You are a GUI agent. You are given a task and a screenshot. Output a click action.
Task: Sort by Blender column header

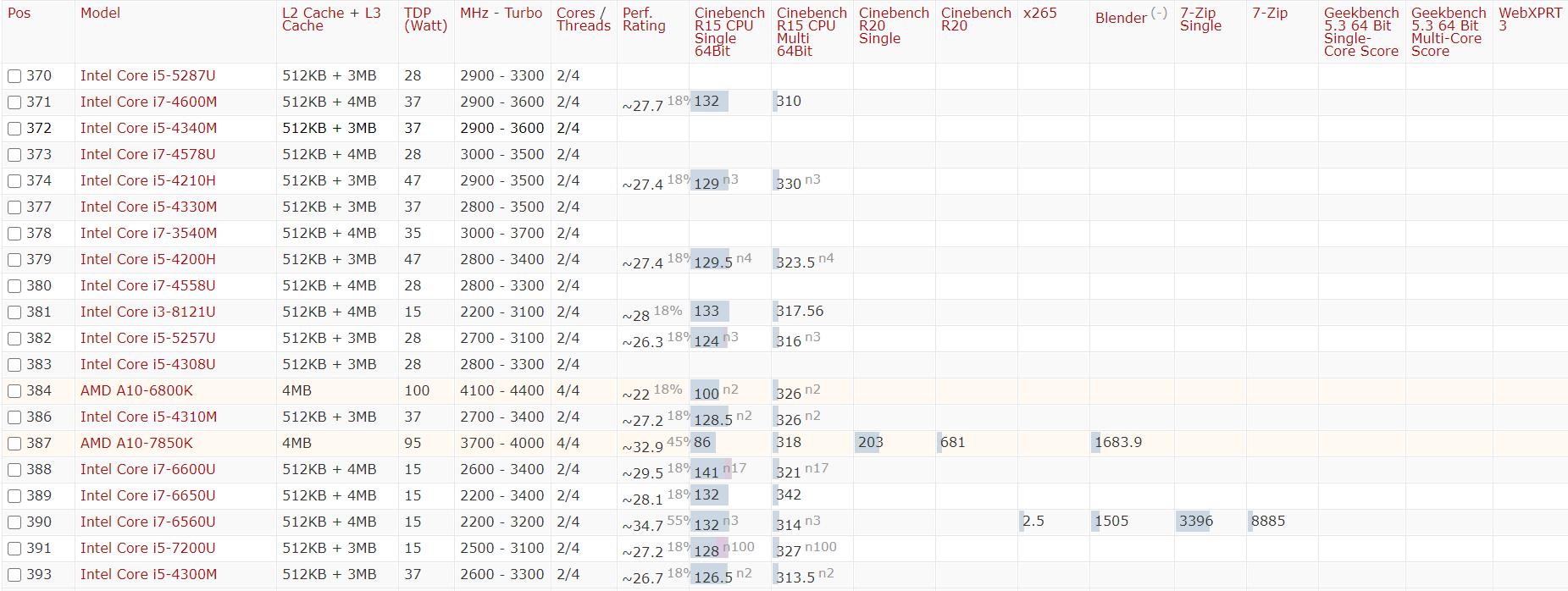(x=1121, y=18)
